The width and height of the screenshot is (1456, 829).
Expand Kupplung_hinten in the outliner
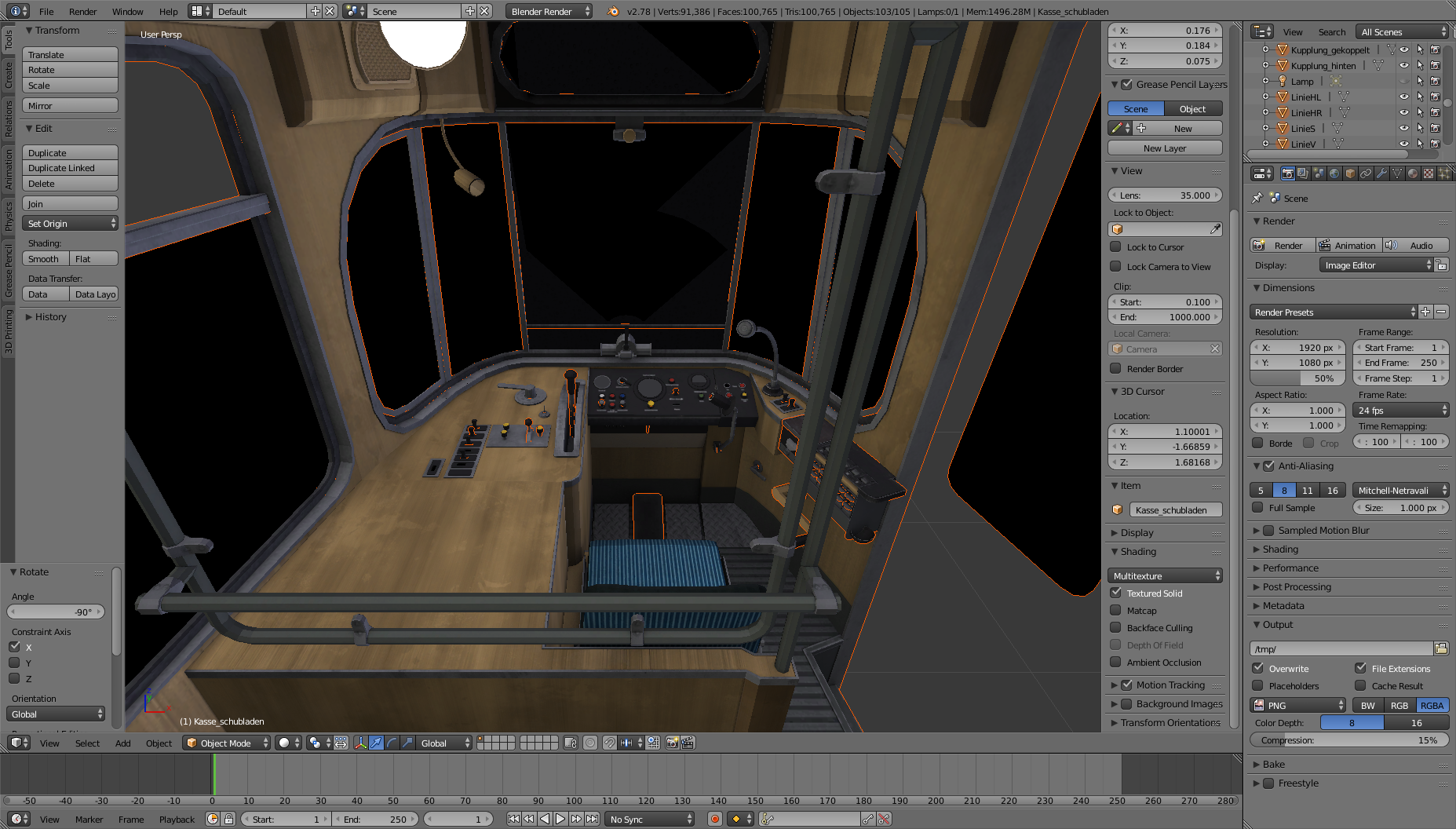1265,65
